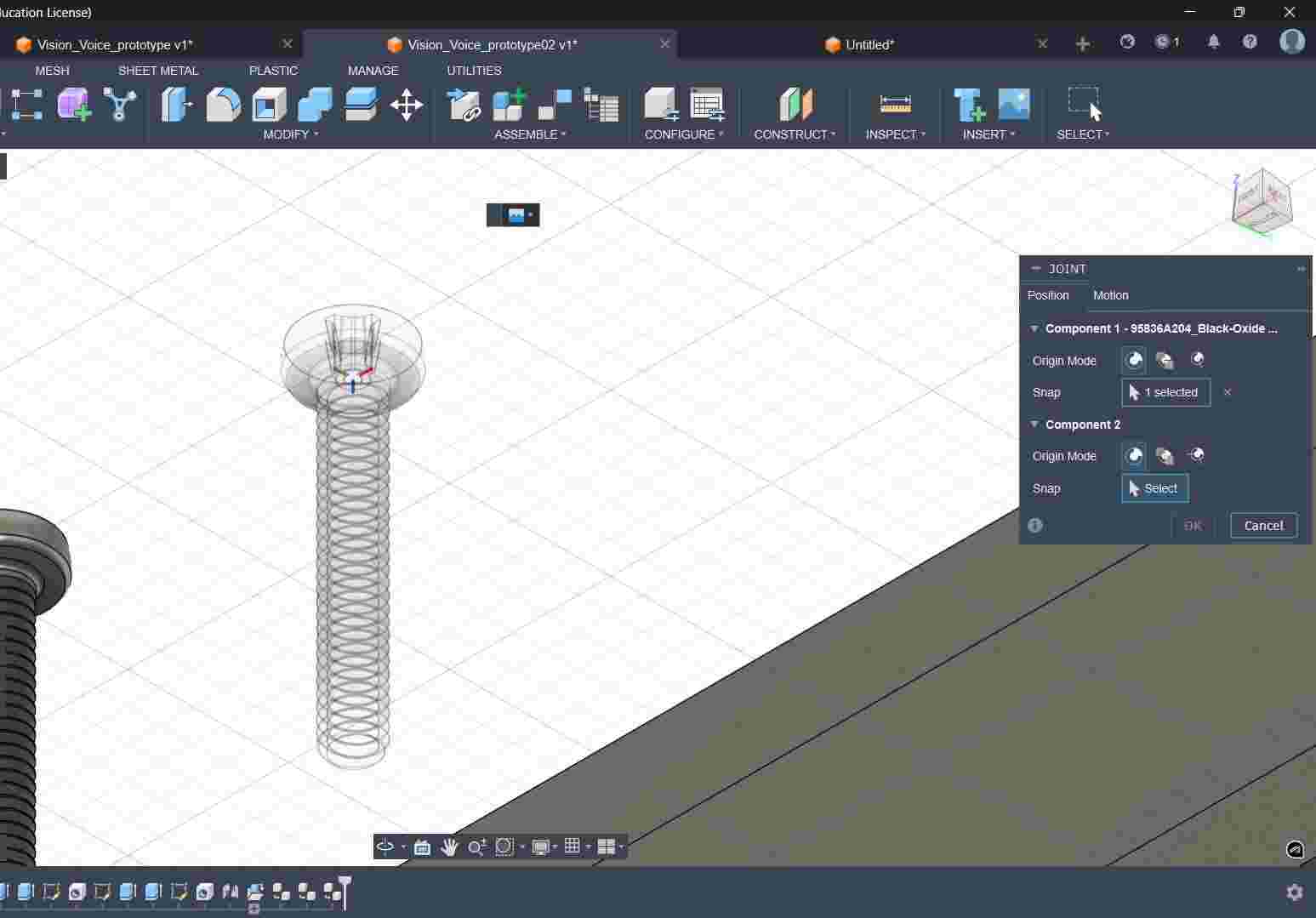Select the Joint tool in Assemble
This screenshot has height=918, width=1316.
coord(555,105)
